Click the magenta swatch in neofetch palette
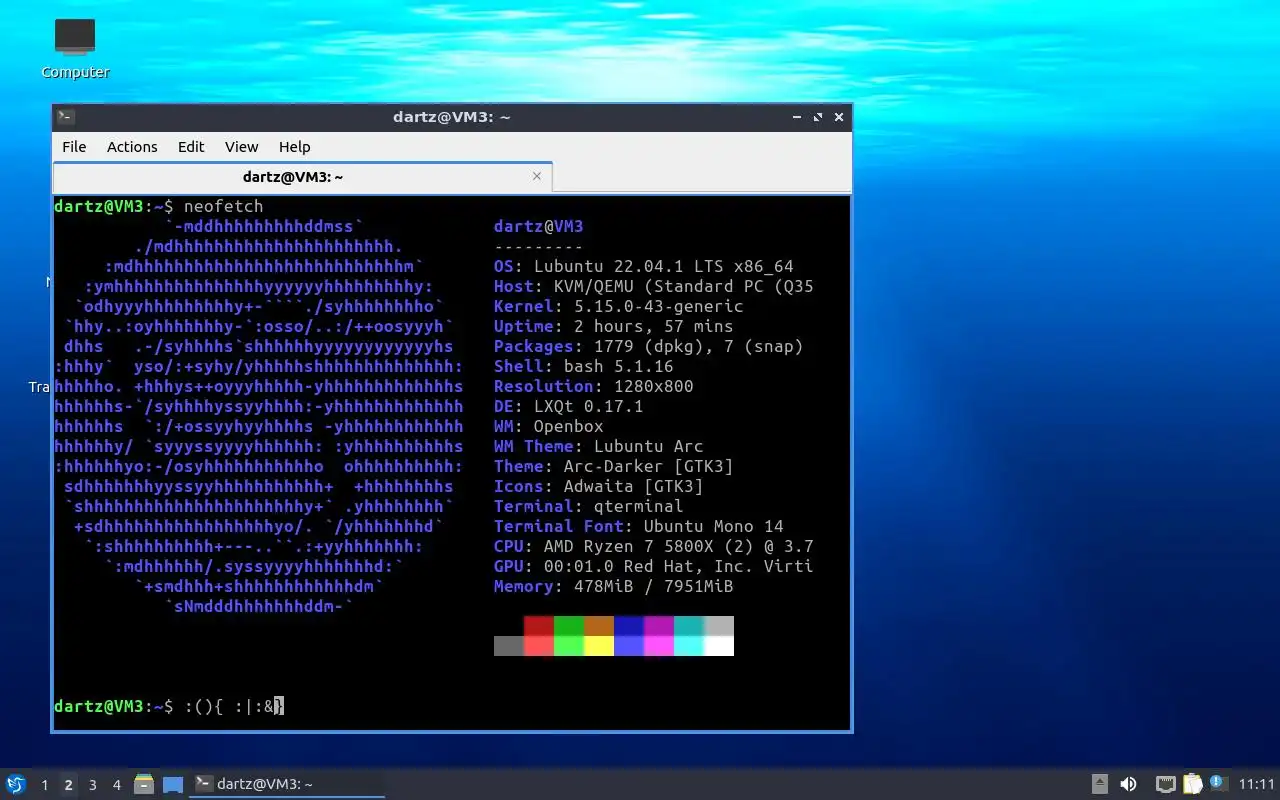The height and width of the screenshot is (800, 1280). pos(659,626)
